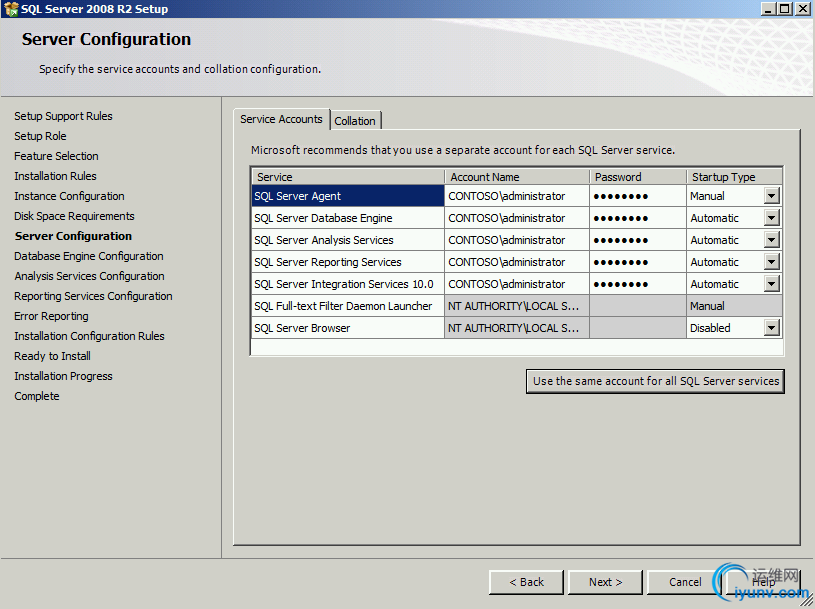This screenshot has height=609, width=815.
Task: Click Feature Selection step in sidebar
Action: pyautogui.click(x=56, y=156)
